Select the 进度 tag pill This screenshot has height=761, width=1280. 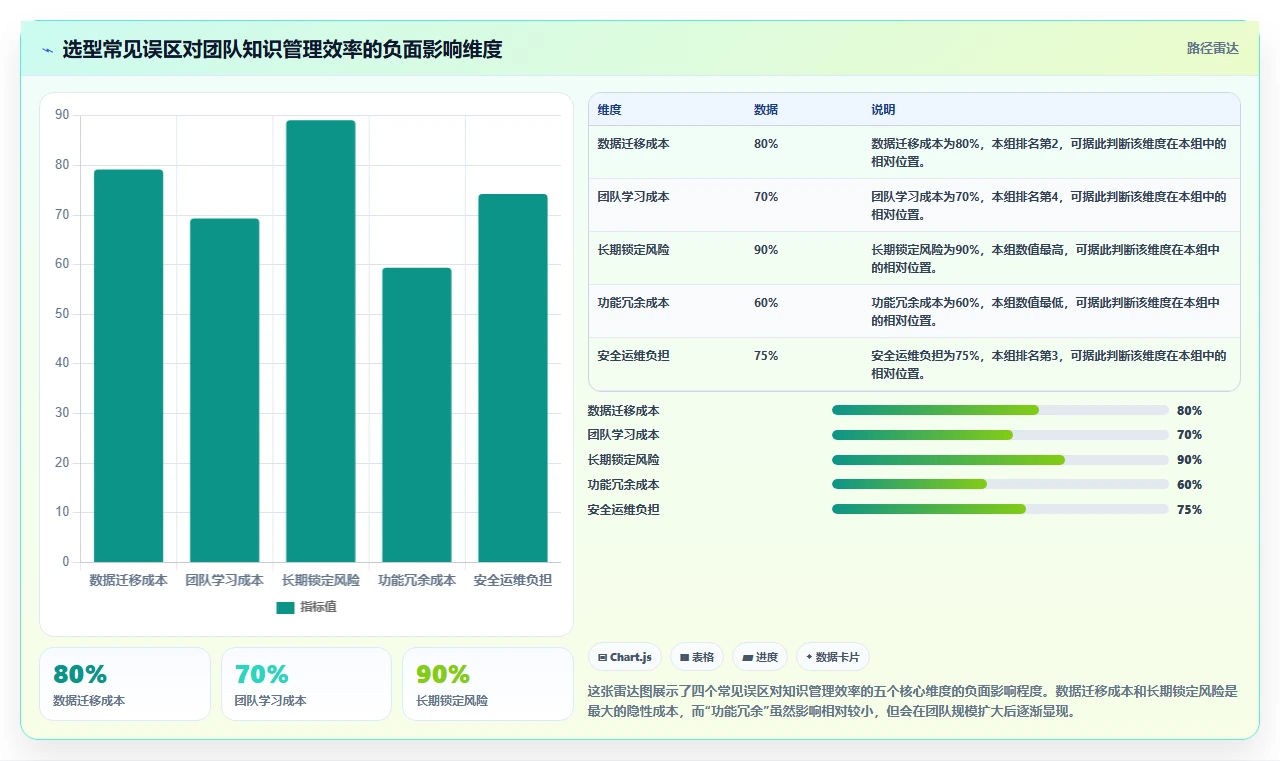tap(760, 657)
